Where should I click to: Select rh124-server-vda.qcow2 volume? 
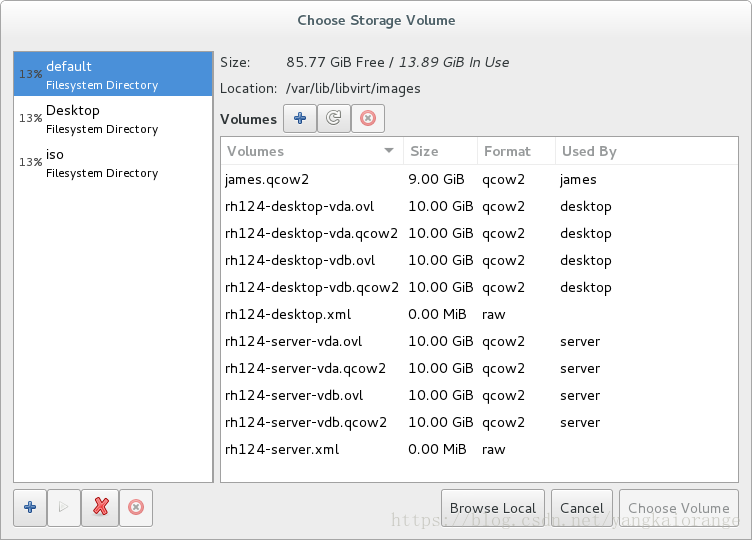[479, 368]
